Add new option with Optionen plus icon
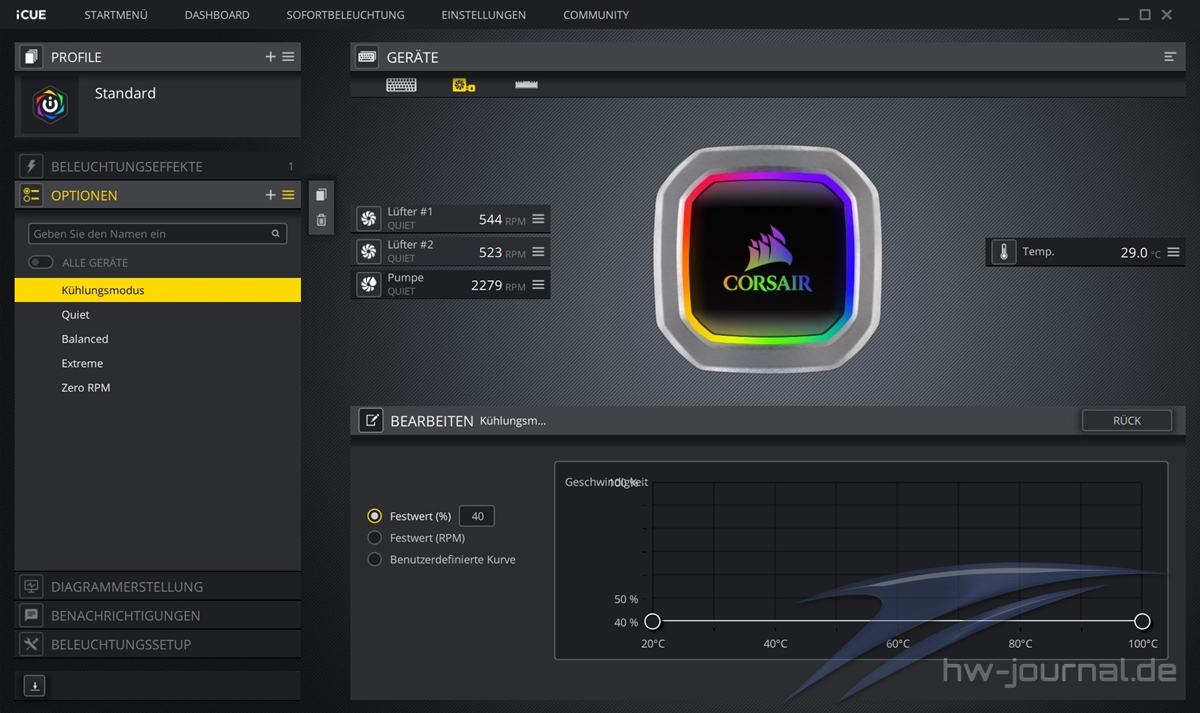Image resolution: width=1200 pixels, height=713 pixels. (270, 195)
